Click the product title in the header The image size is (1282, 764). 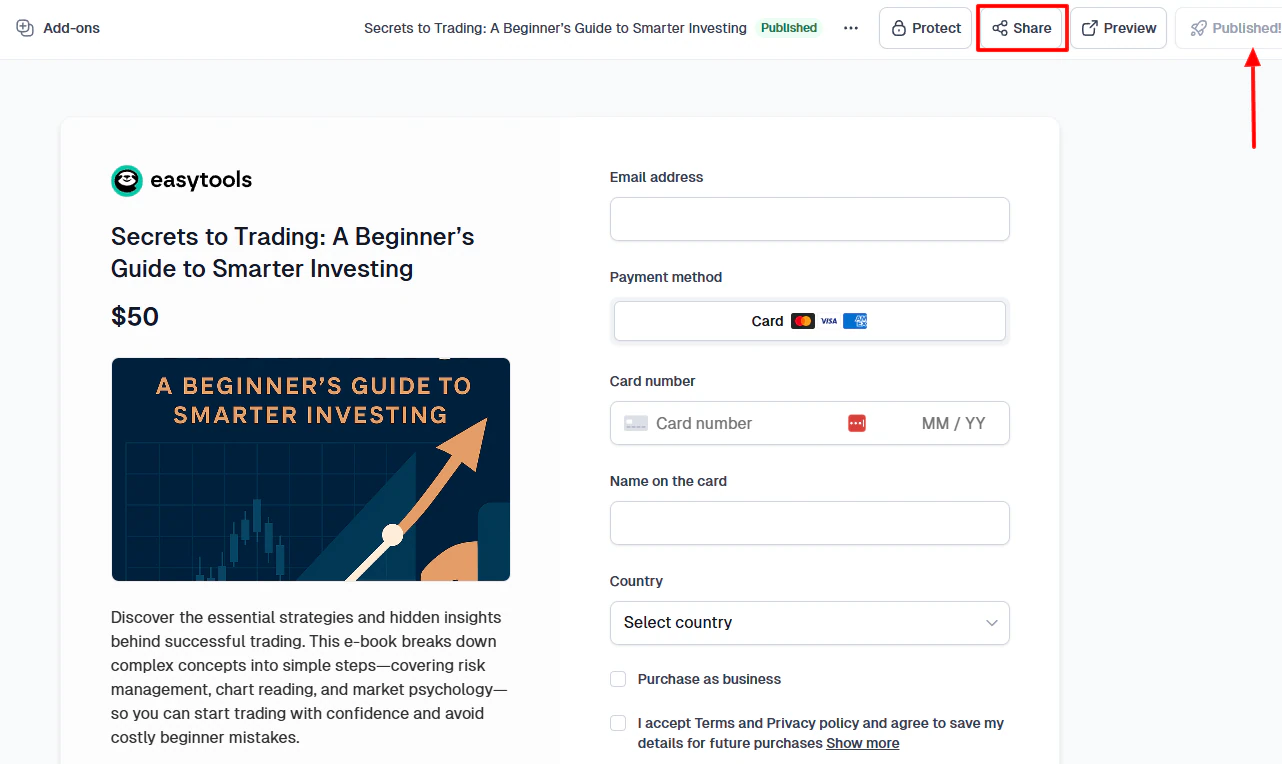555,28
